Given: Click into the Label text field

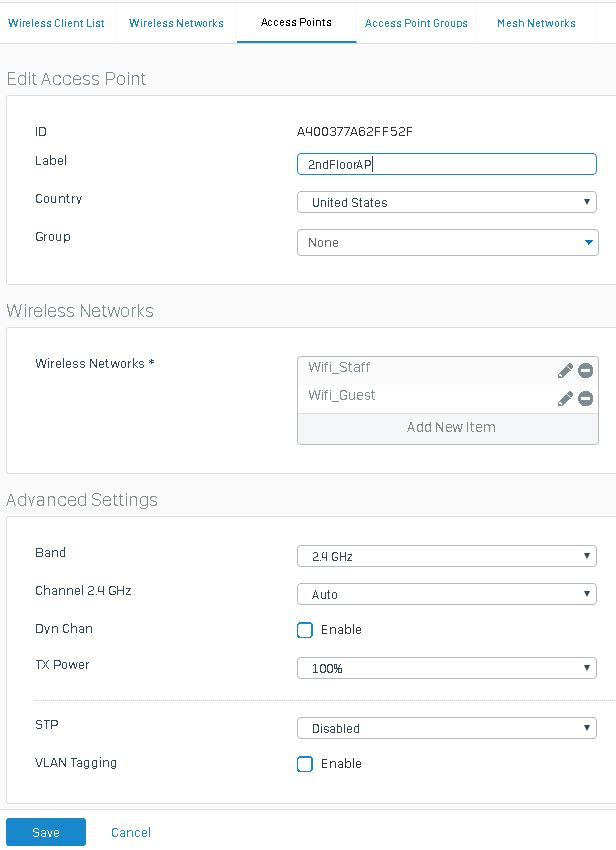Looking at the screenshot, I should [446, 164].
